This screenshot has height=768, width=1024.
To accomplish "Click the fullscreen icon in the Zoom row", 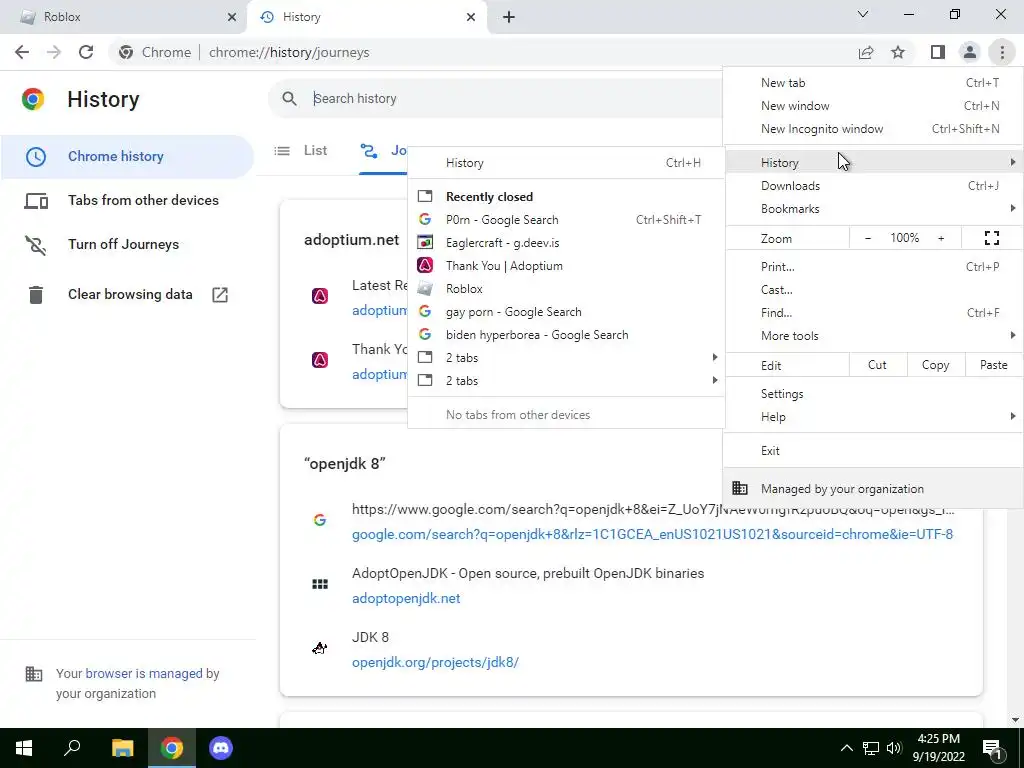I will click(991, 238).
